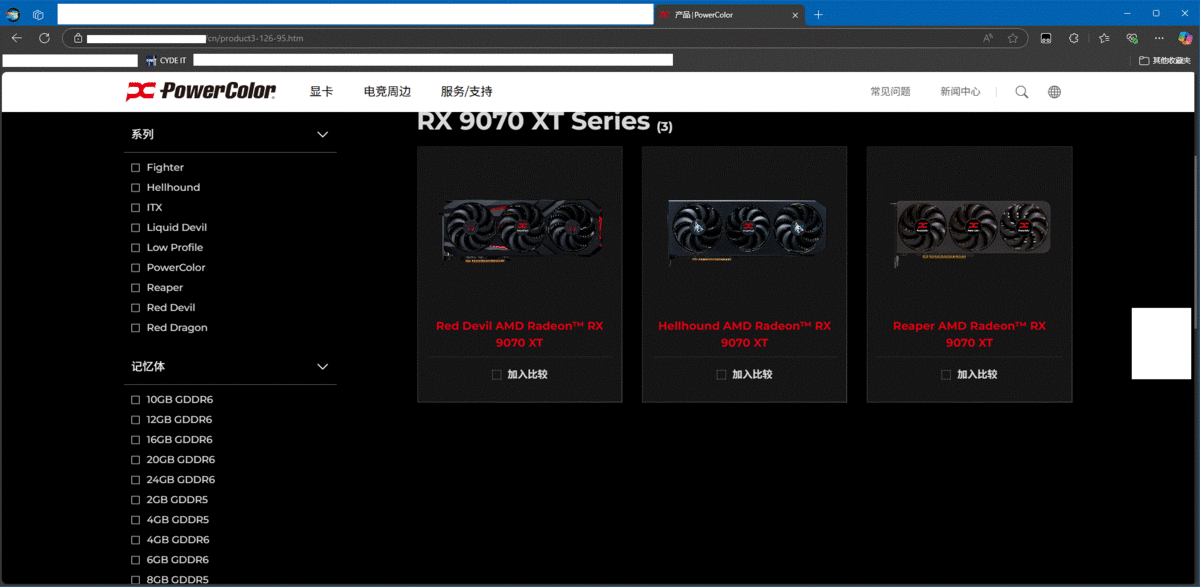Check the 16GB GDDR6 memory filter
Screen dimensions: 1200x587
[x=136, y=440]
